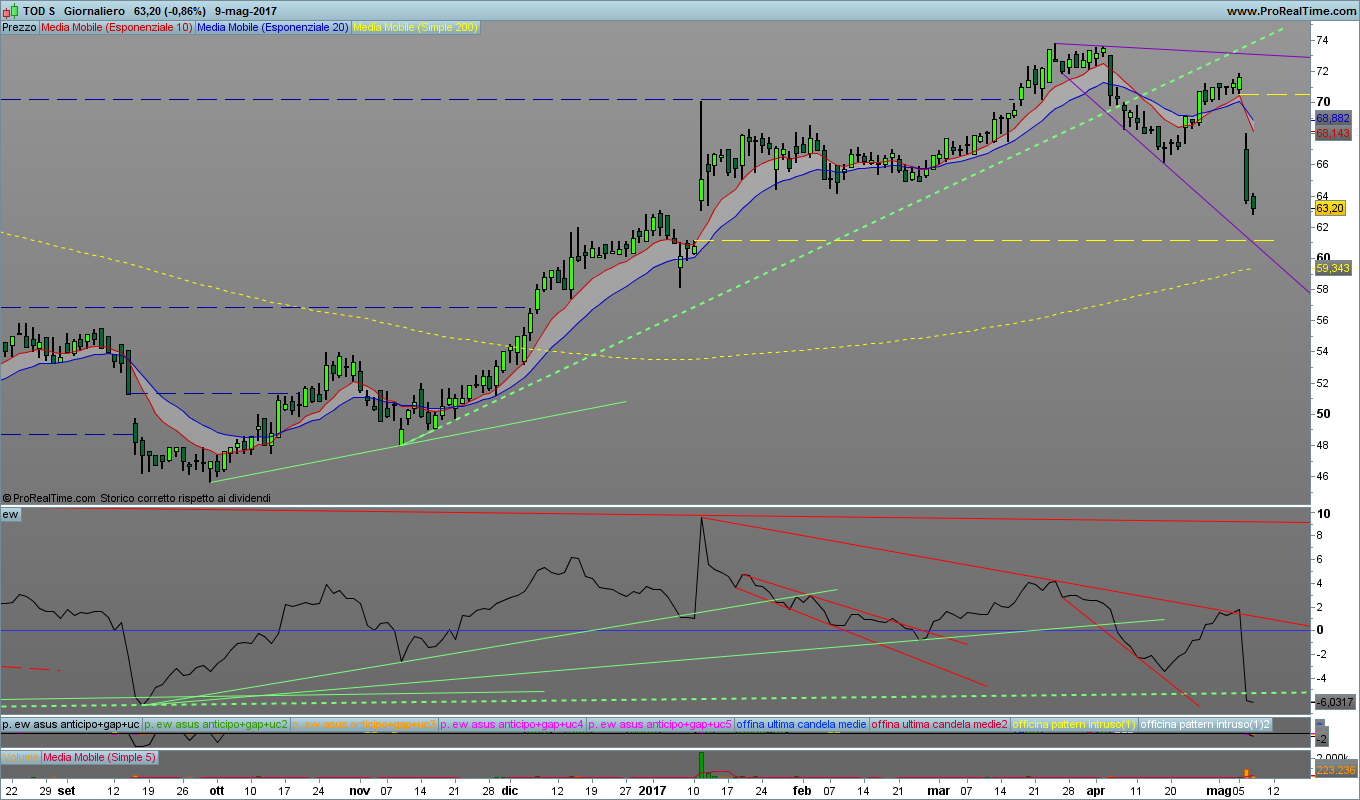Click the 68,882 blue EMA value tag
This screenshot has height=800, width=1360.
[x=1333, y=118]
